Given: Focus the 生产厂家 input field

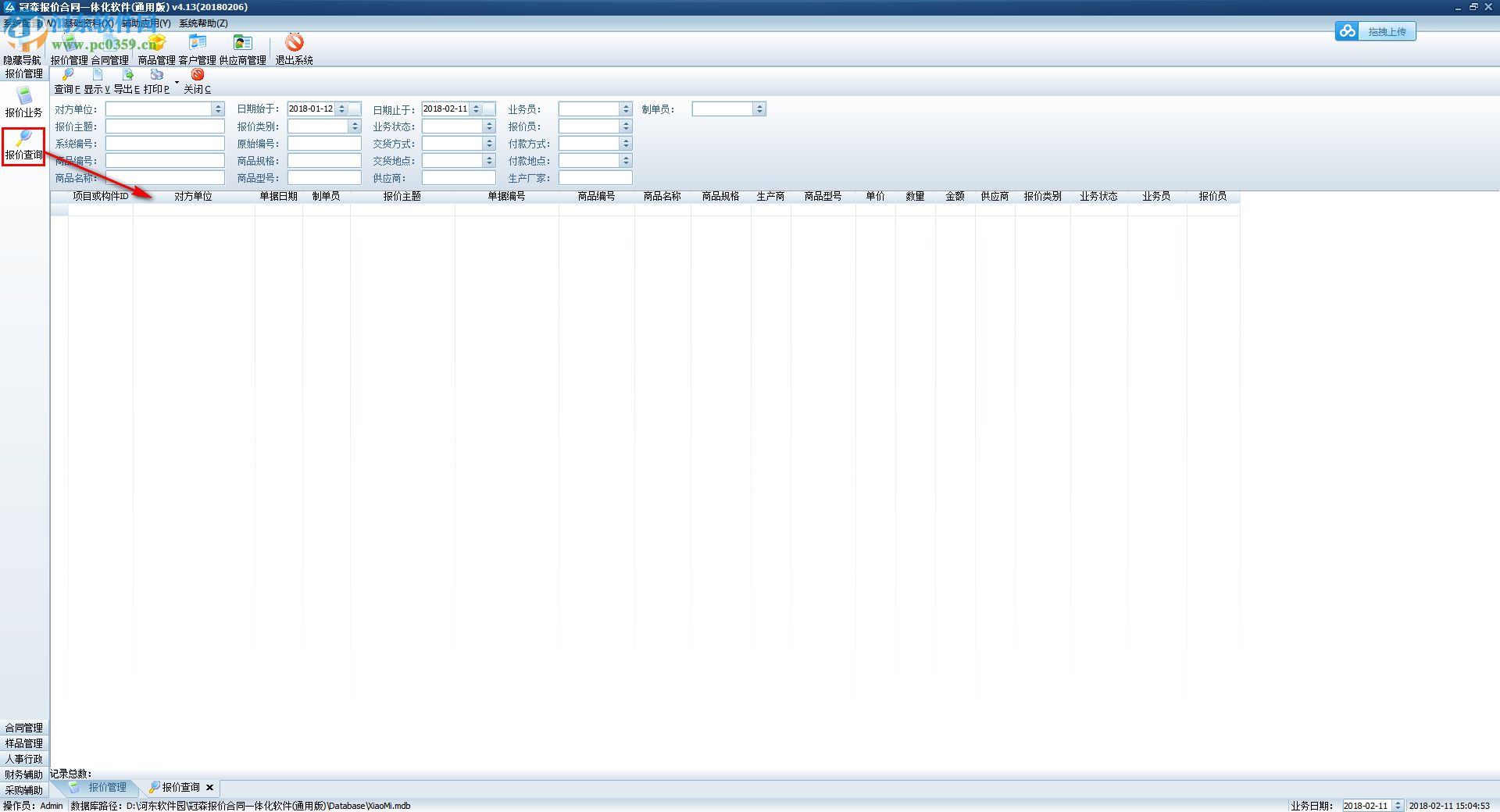Looking at the screenshot, I should 595,178.
